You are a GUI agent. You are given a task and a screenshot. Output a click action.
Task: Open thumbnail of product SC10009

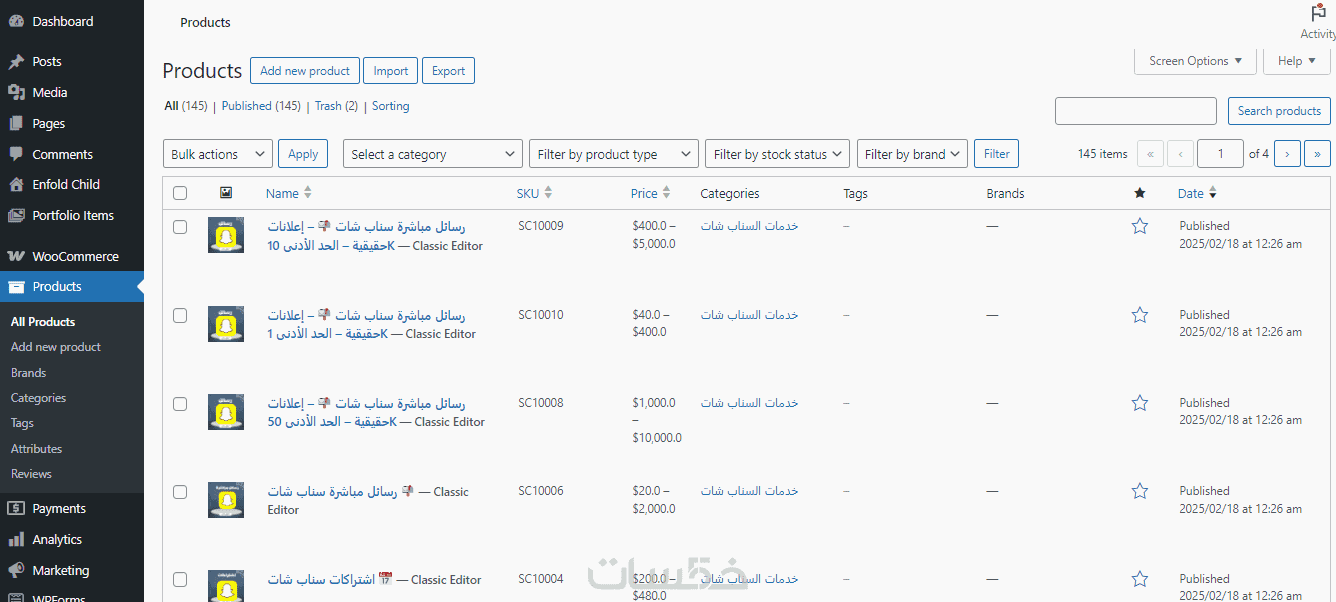pos(226,235)
